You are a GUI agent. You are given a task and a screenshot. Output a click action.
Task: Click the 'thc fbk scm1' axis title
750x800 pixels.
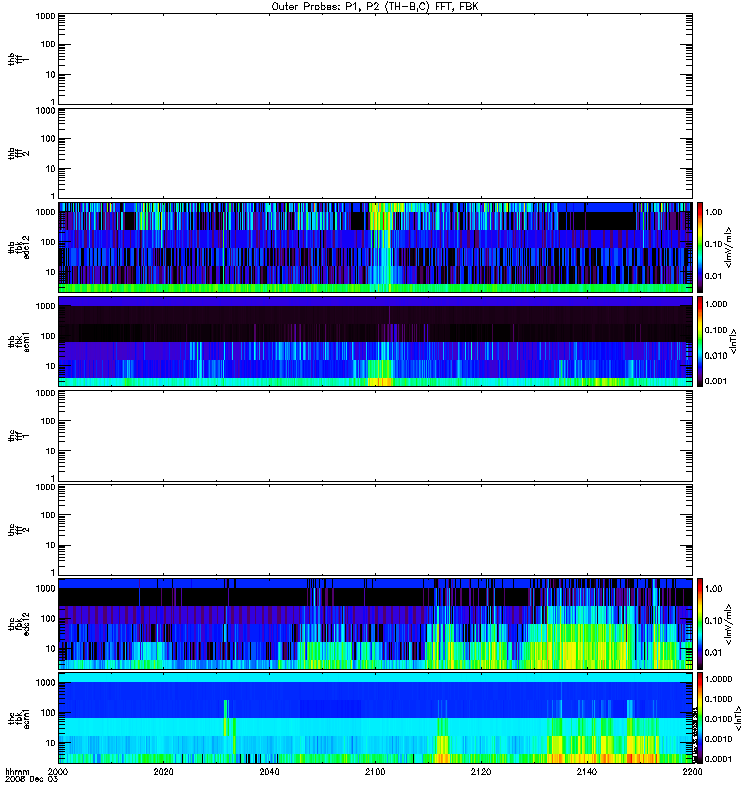[18, 718]
